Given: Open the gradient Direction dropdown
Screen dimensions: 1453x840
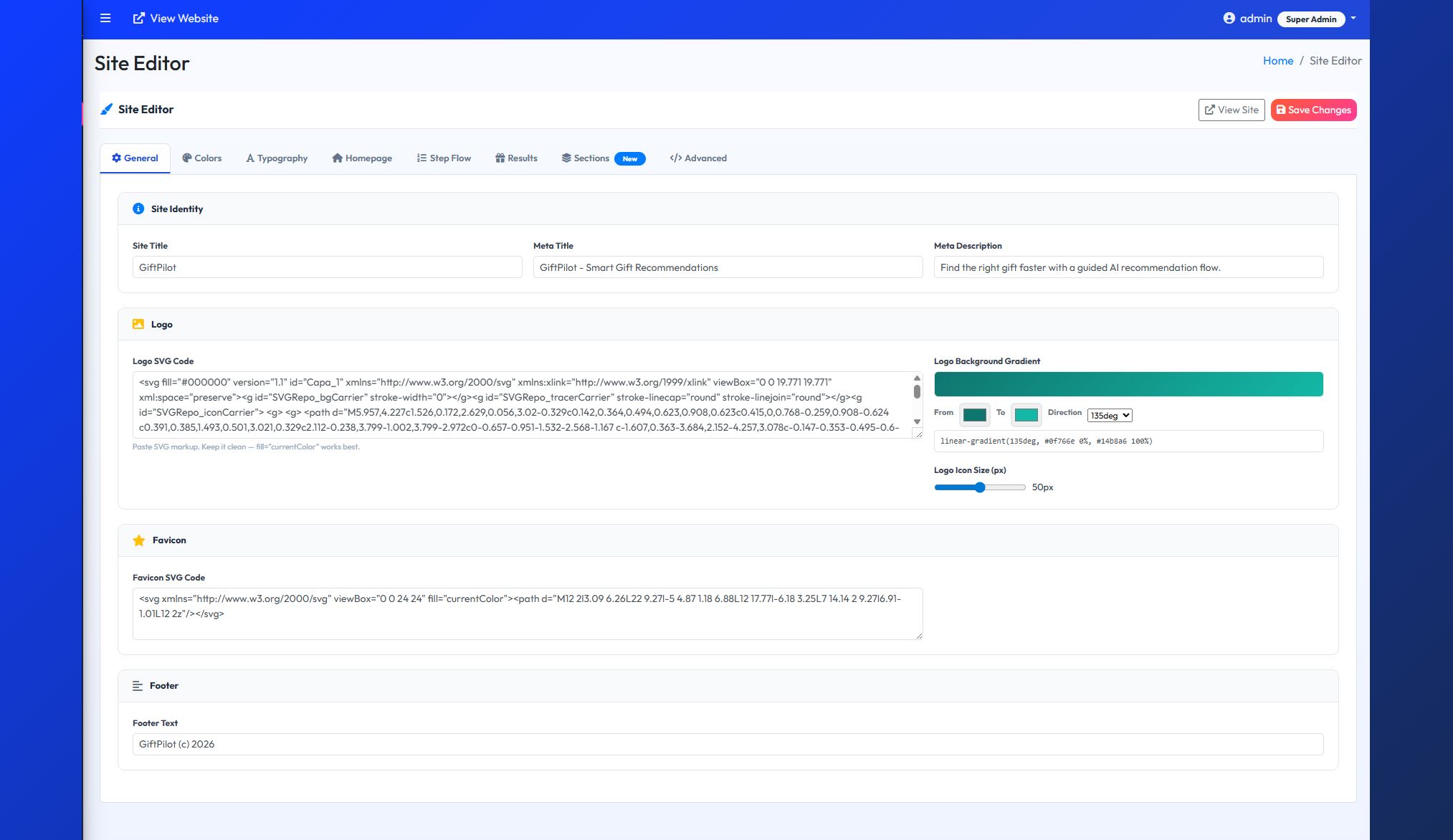Looking at the screenshot, I should [x=1109, y=416].
